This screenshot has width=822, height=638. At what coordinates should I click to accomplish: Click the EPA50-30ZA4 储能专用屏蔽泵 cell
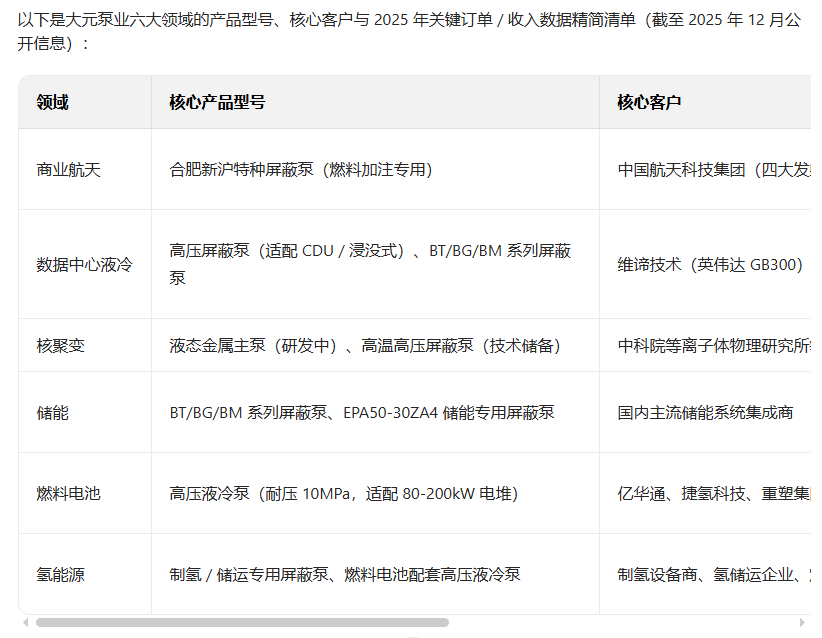(375, 413)
